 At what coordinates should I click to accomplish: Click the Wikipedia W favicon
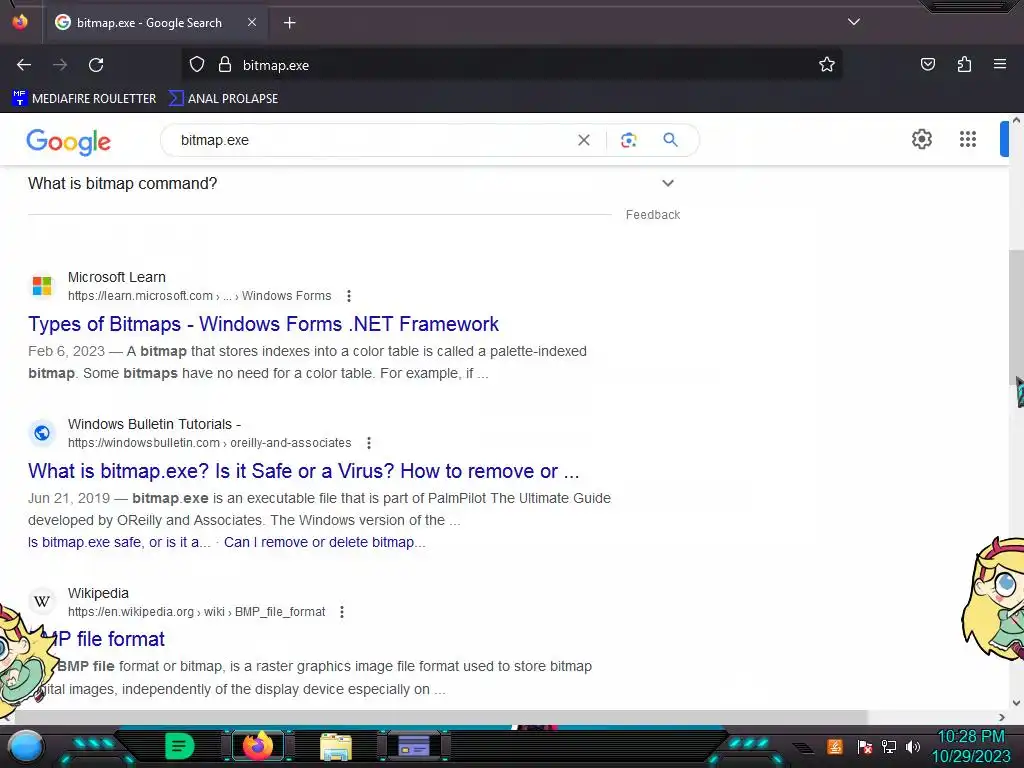42,601
